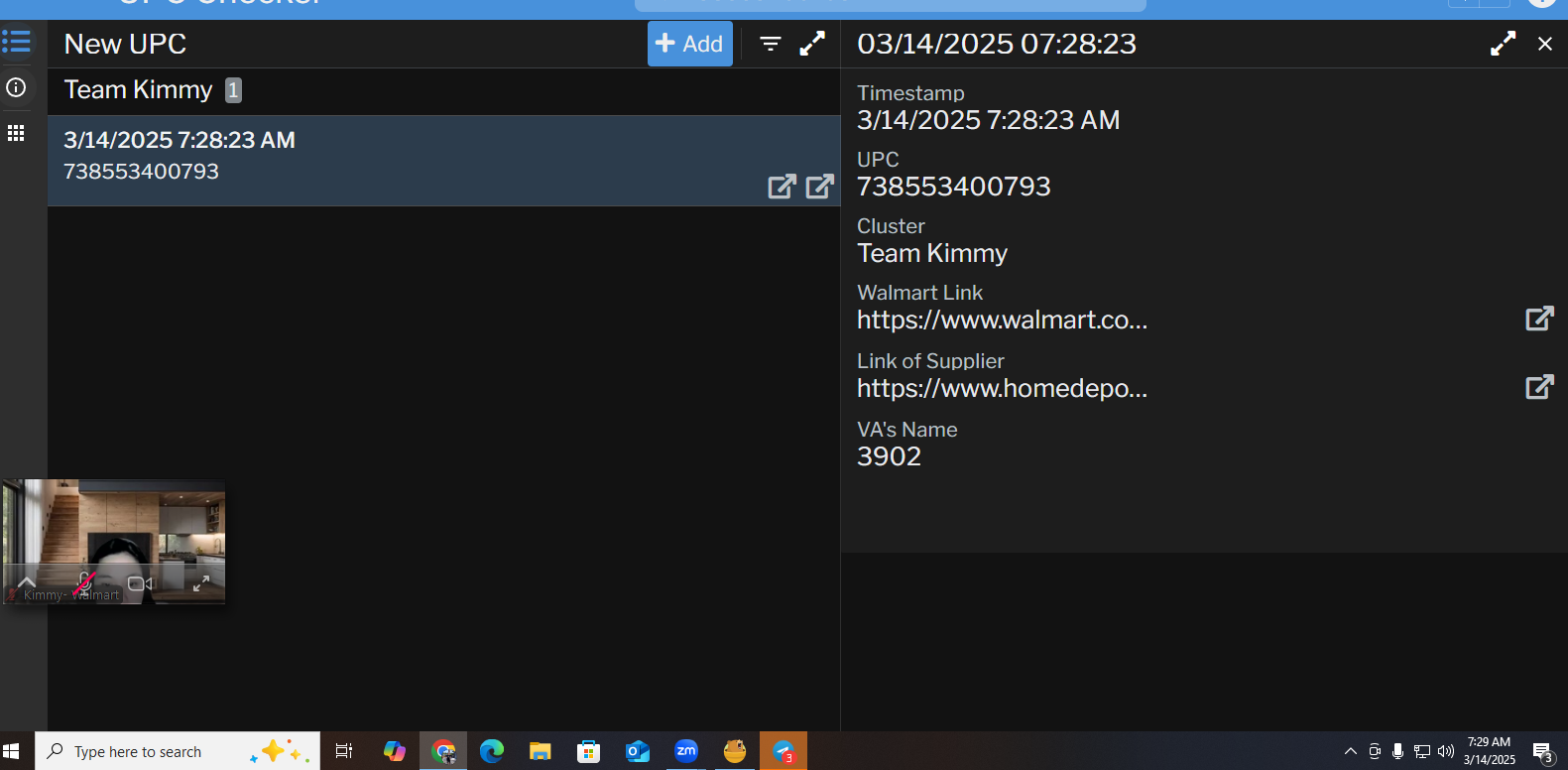Open Outlook from the taskbar
Screen dimensions: 1568x770
pyautogui.click(x=638, y=751)
